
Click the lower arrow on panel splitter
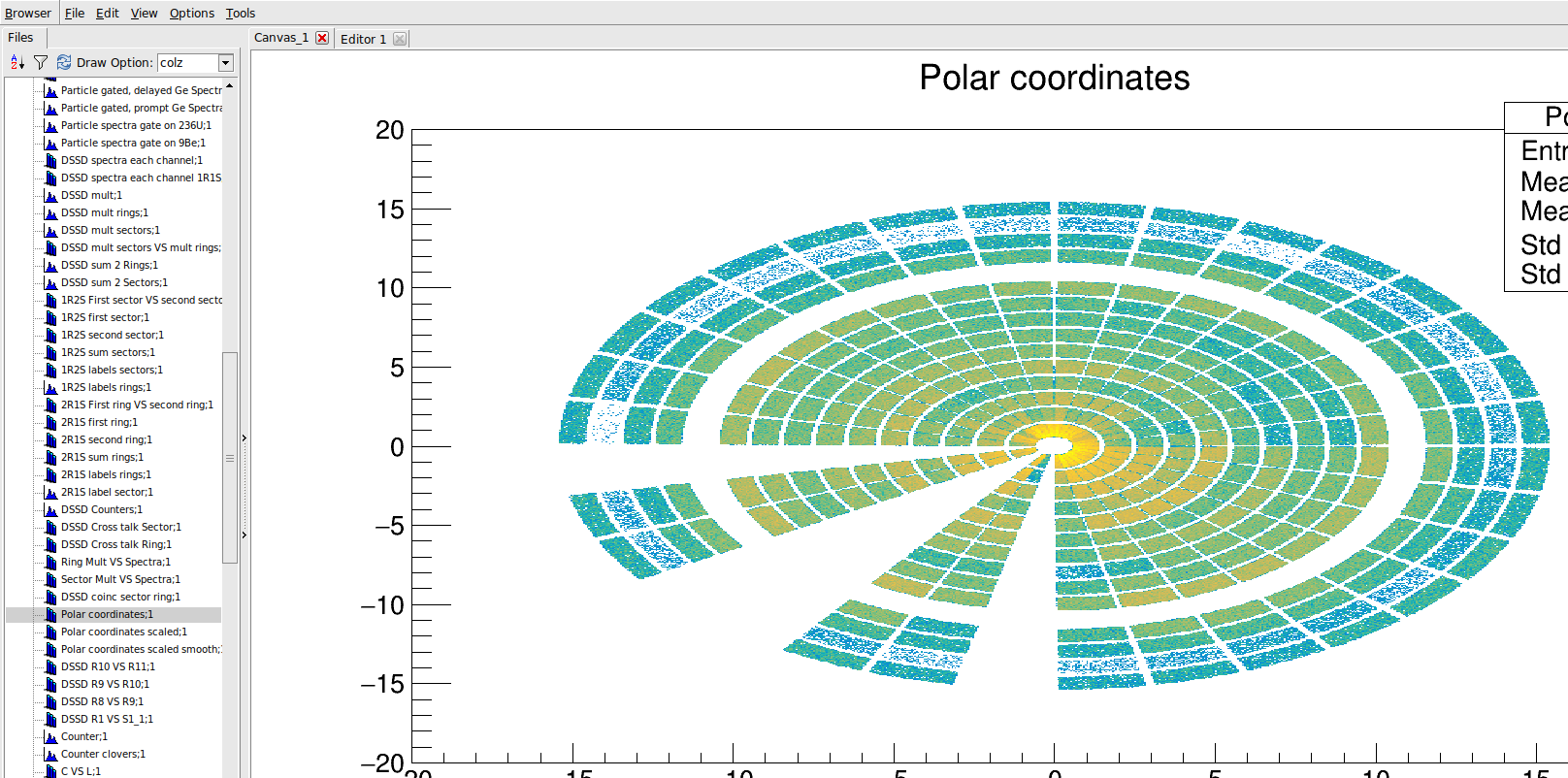click(244, 535)
